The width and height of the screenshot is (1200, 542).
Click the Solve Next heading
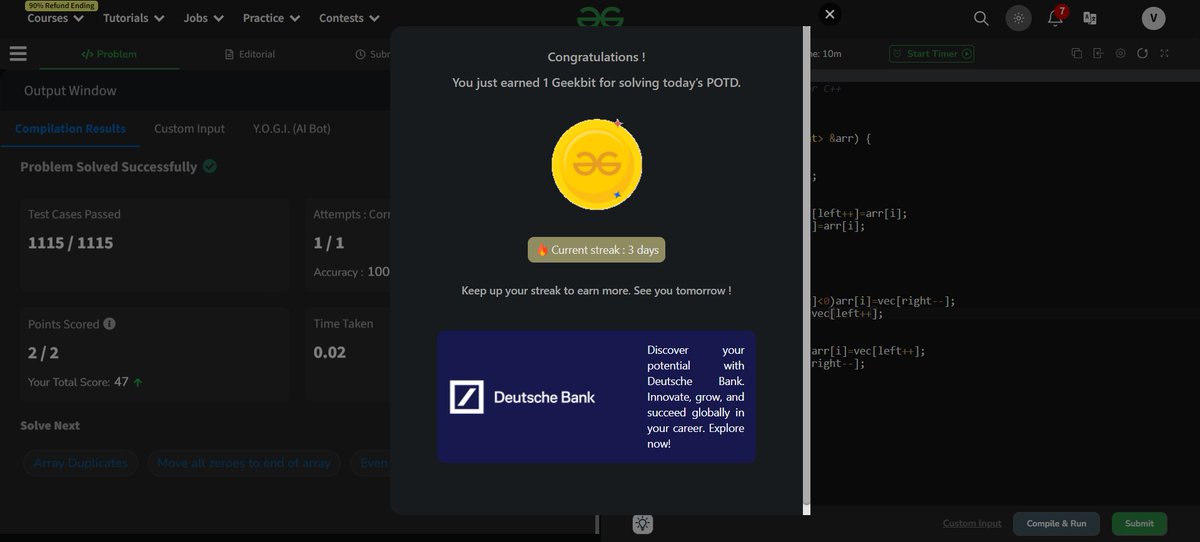pos(50,425)
